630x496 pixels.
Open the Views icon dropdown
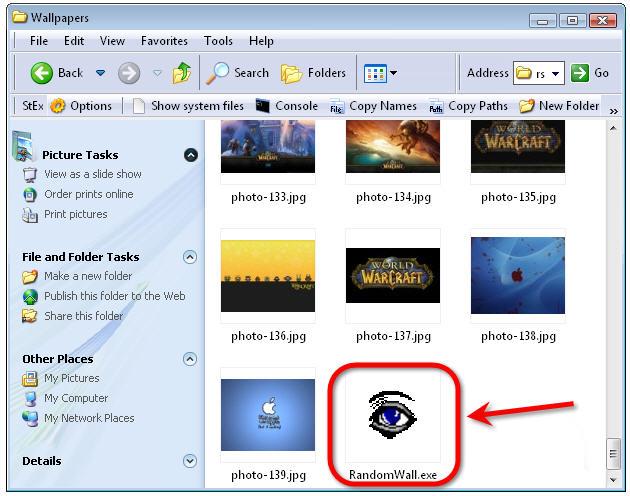[380, 73]
